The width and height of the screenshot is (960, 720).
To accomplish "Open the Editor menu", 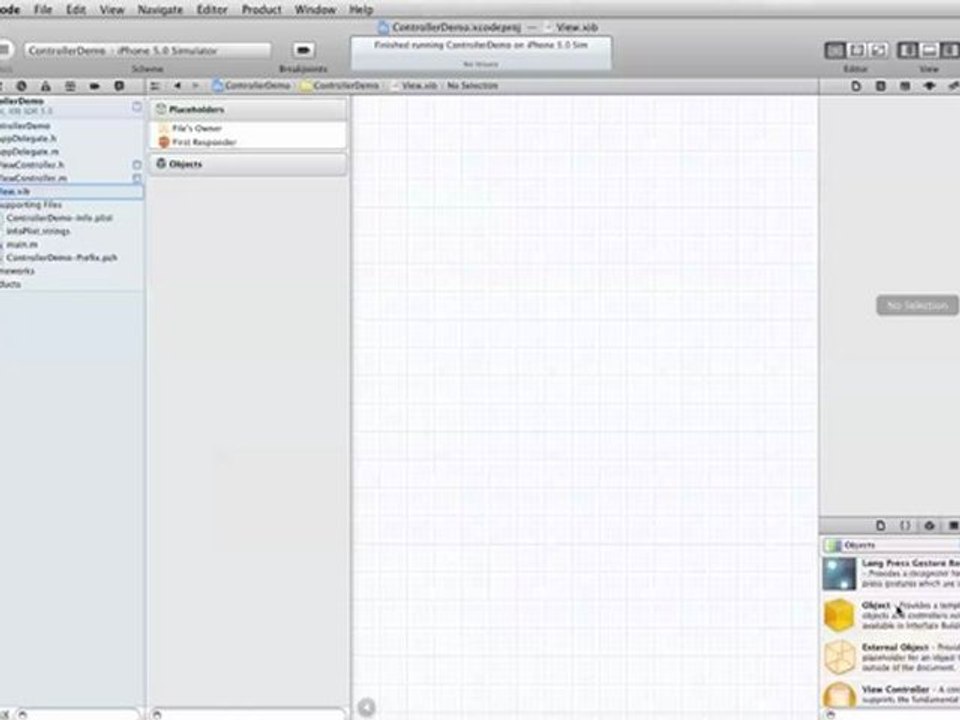I will coord(212,9).
